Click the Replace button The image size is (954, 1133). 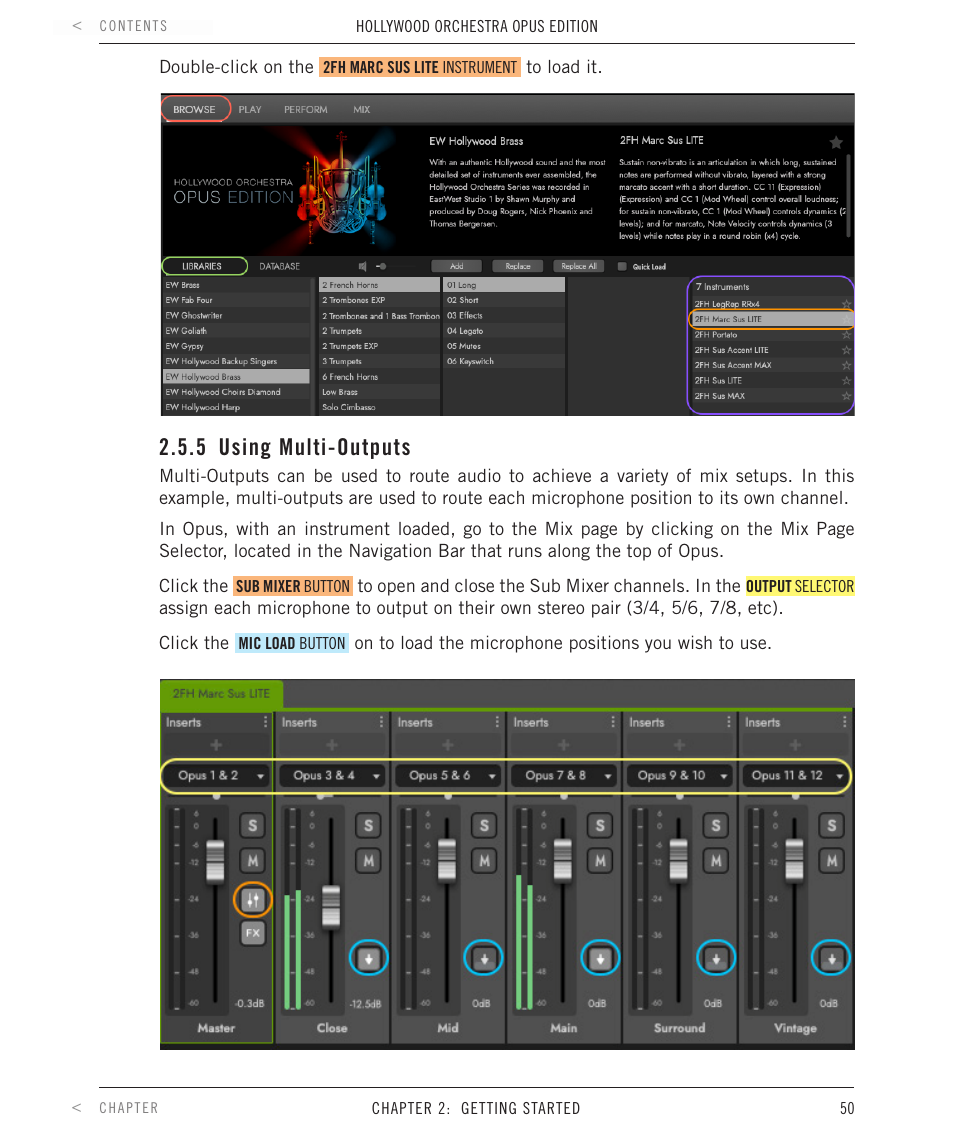pyautogui.click(x=517, y=267)
